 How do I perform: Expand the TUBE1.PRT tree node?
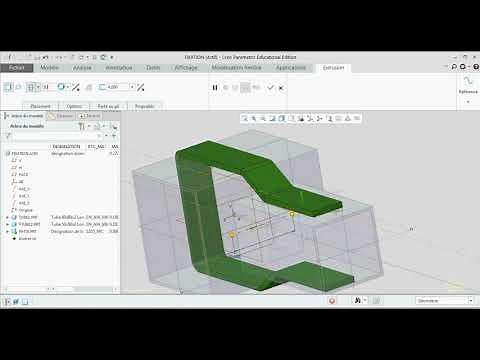click(x=8, y=217)
